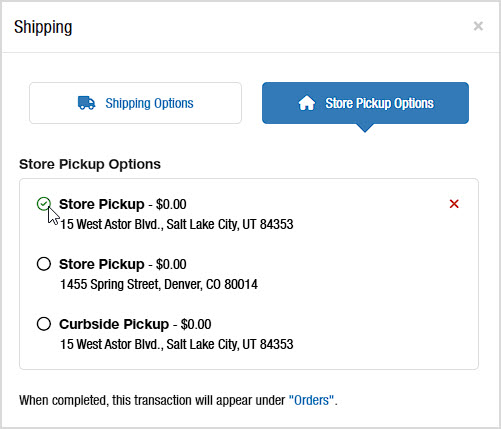Screen dimensions: 501x429
Task: Click the Store Pickup label above the Denver address
Action: (x=102, y=264)
